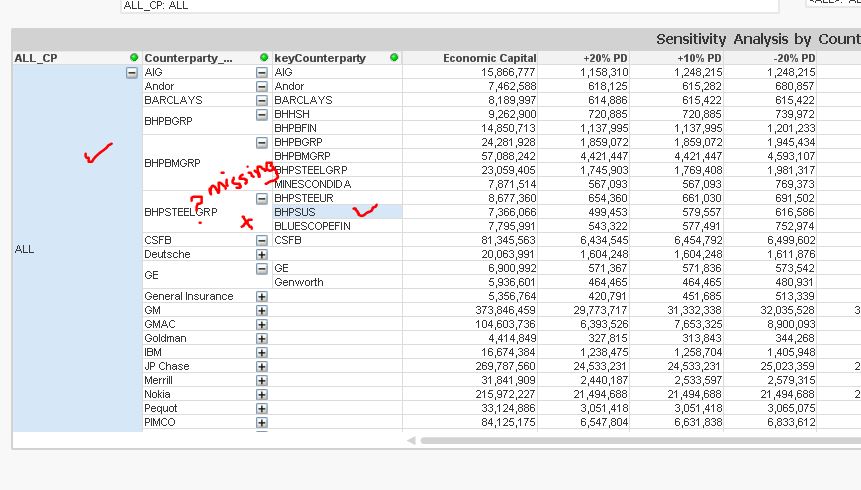Click the ALL_CP: ALL selection box
This screenshot has width=861, height=490.
tap(449, 6)
